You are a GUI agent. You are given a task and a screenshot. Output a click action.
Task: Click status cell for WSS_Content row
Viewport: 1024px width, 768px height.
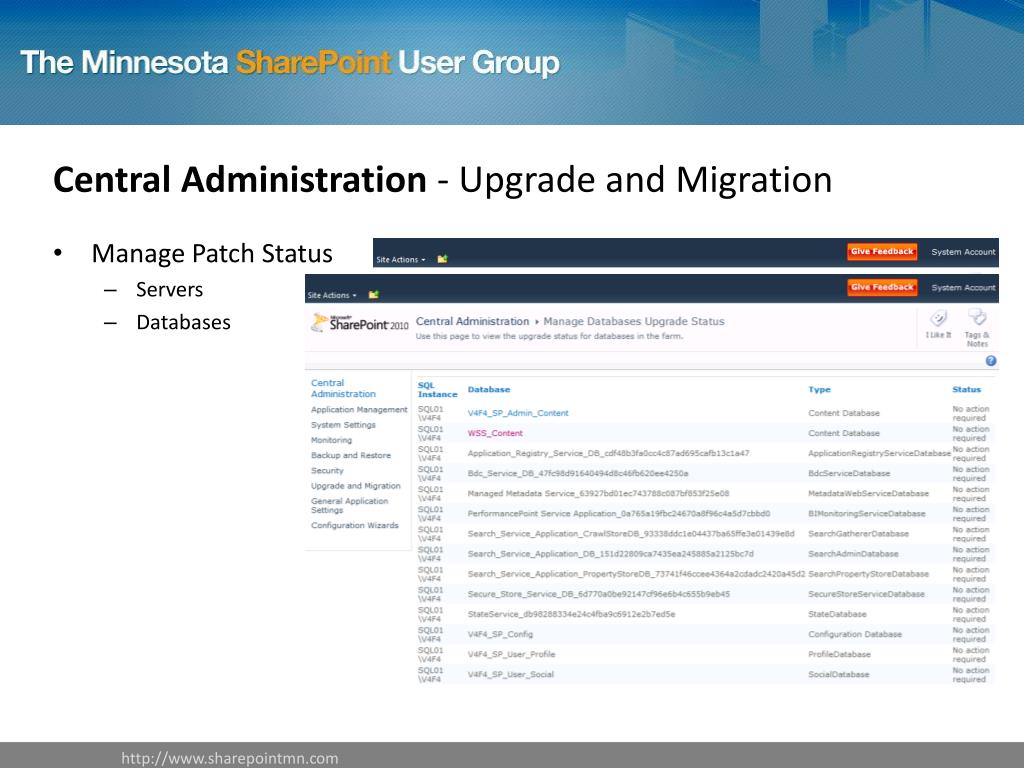pyautogui.click(x=970, y=434)
